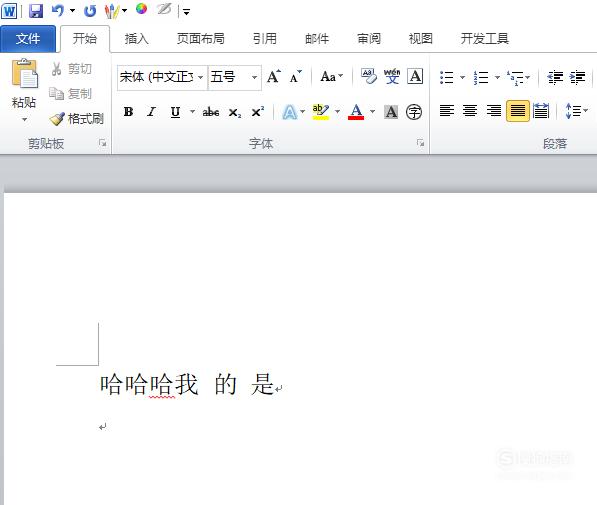Apply character border A icon
This screenshot has height=505, width=597.
click(415, 76)
